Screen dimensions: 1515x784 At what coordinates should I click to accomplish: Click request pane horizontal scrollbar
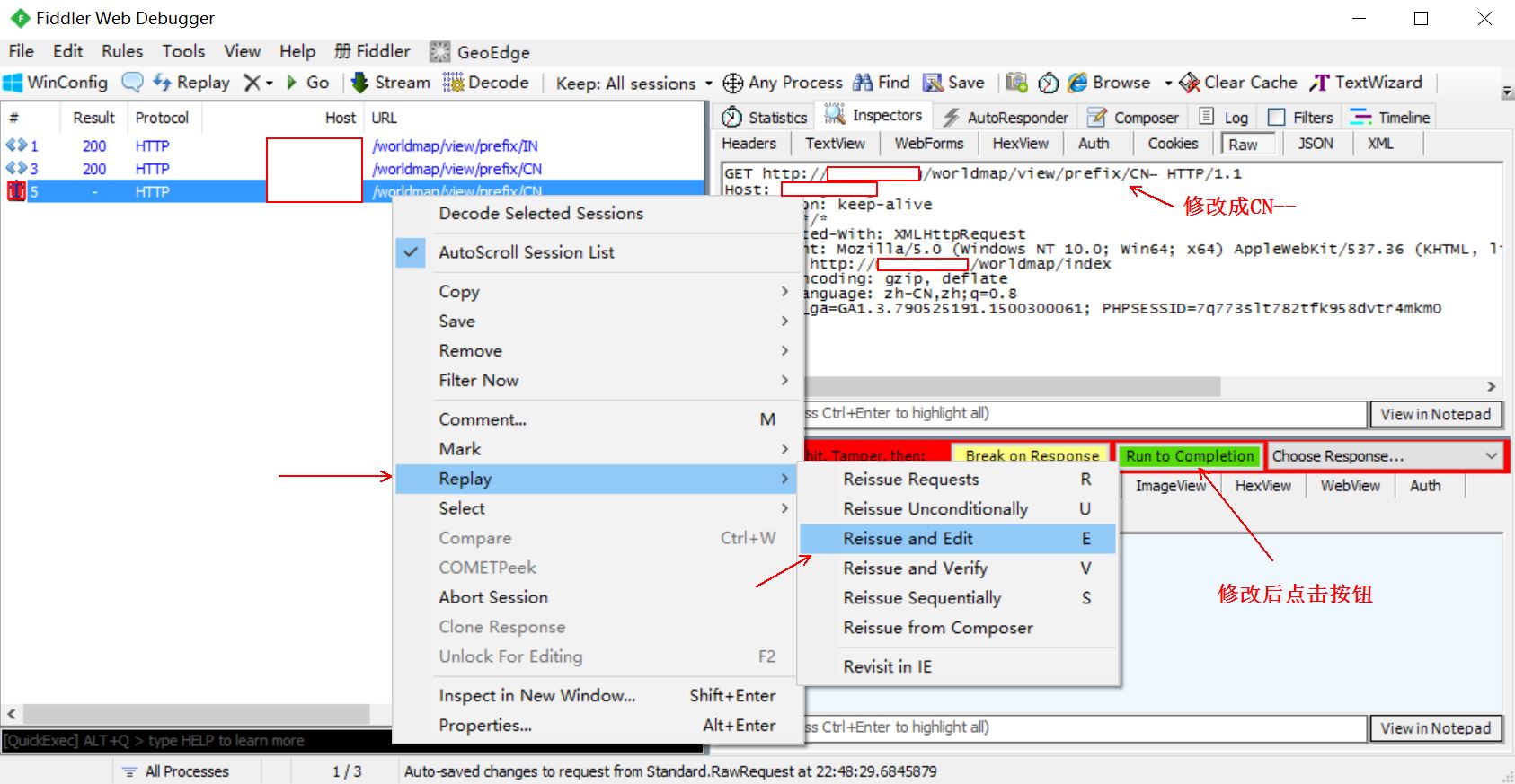[x=1012, y=386]
